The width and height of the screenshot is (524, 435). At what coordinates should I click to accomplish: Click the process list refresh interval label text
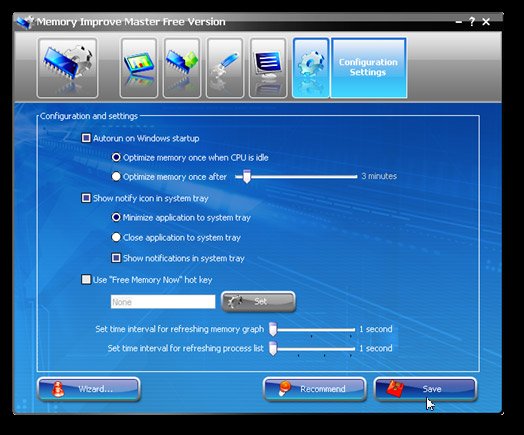point(185,348)
